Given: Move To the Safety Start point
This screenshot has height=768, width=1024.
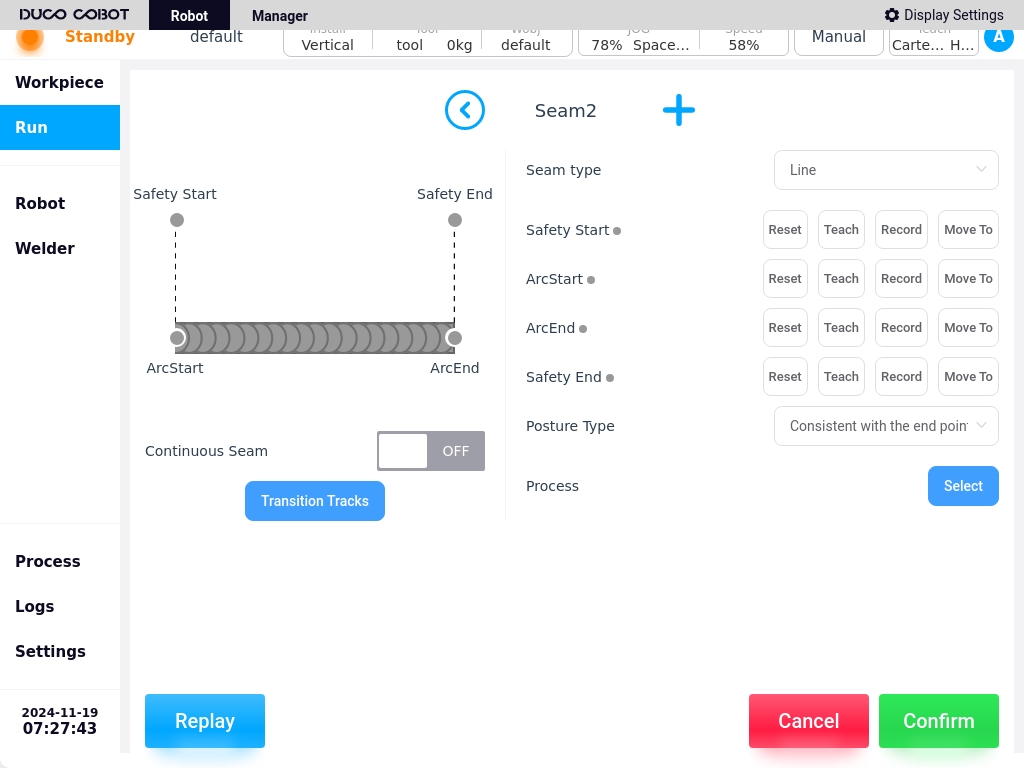Looking at the screenshot, I should coord(968,229).
